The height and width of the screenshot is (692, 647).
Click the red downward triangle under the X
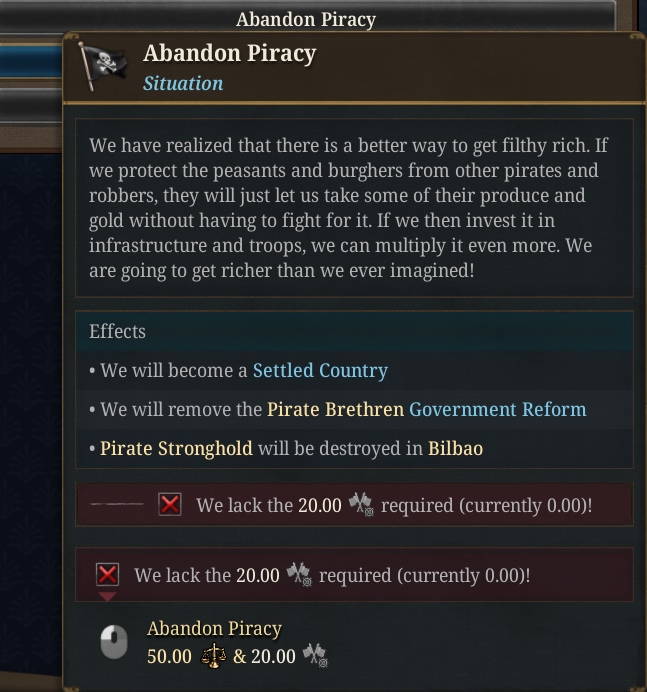[107, 597]
